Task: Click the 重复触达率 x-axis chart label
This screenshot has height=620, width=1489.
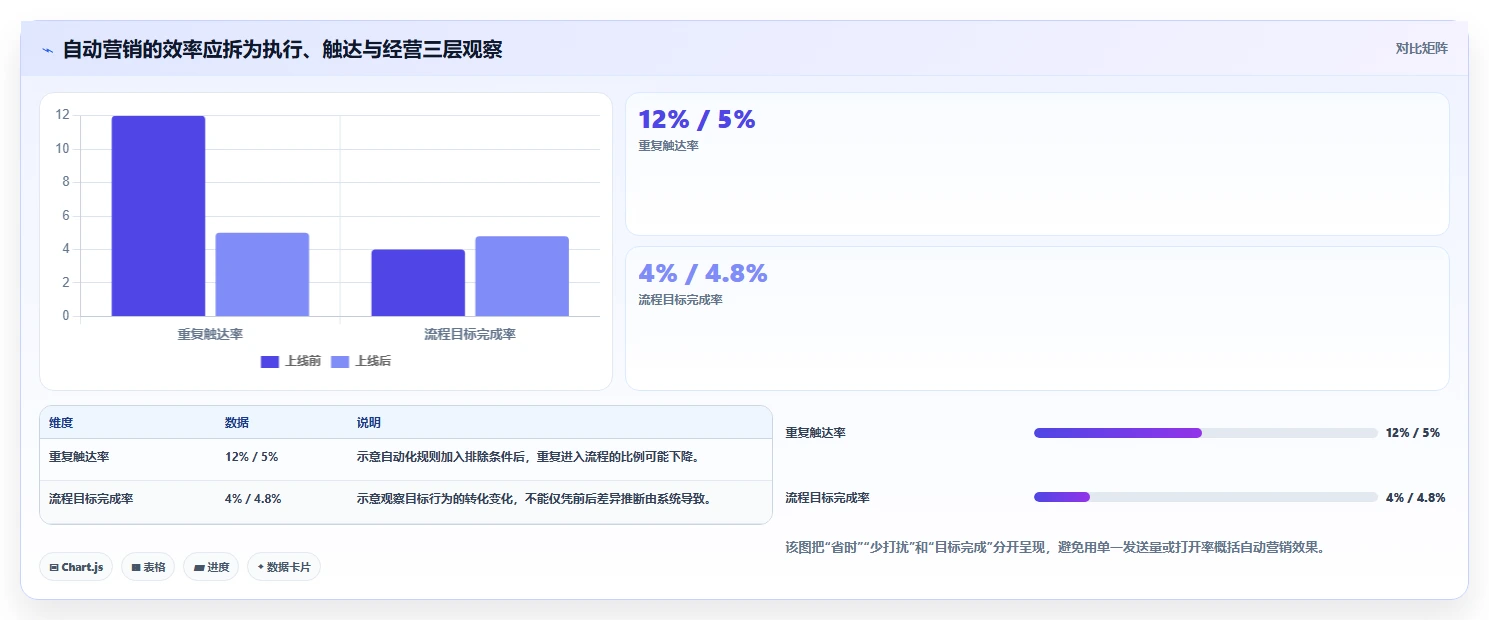Action: coord(210,334)
